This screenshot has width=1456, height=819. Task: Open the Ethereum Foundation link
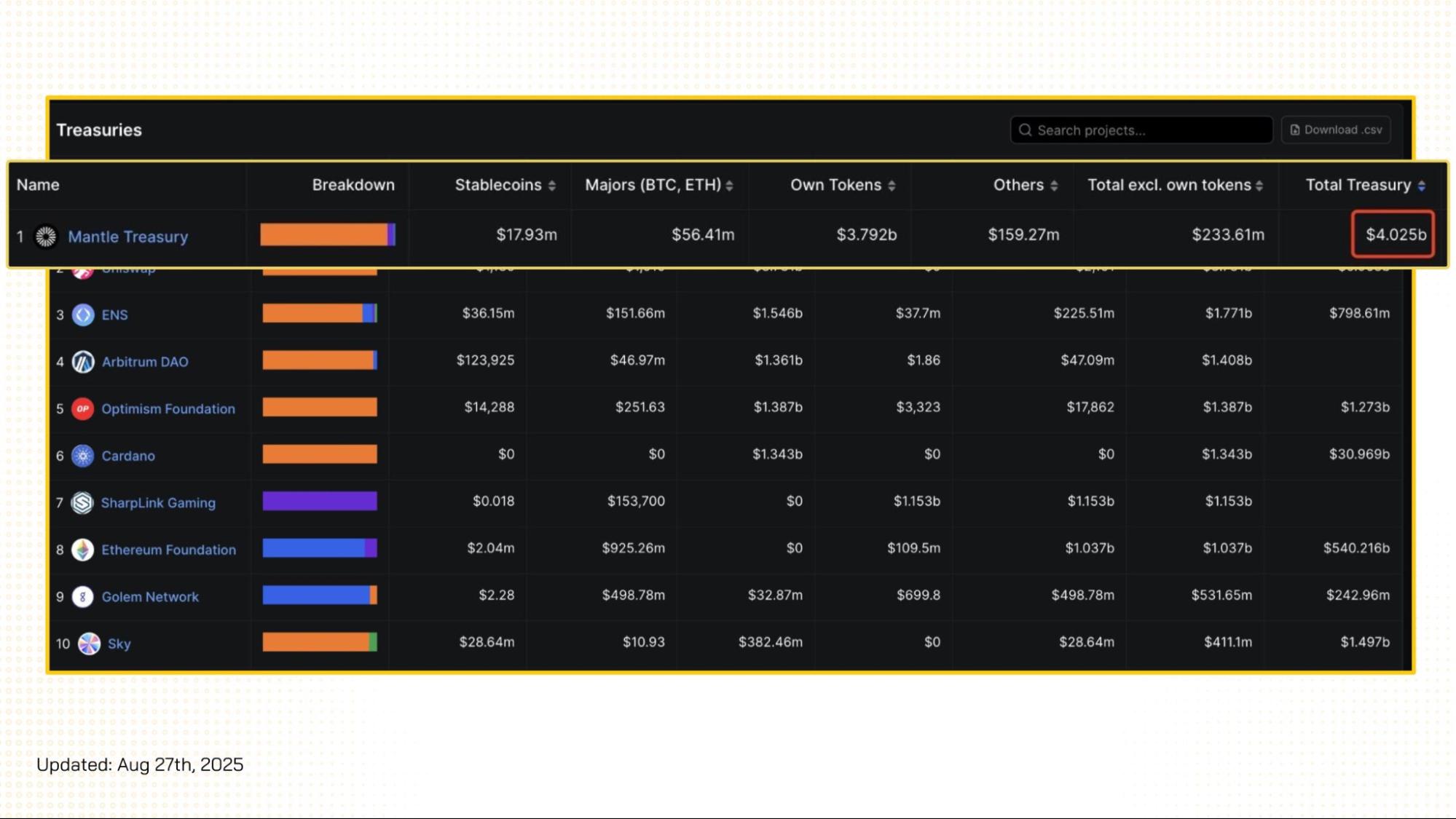(x=168, y=550)
